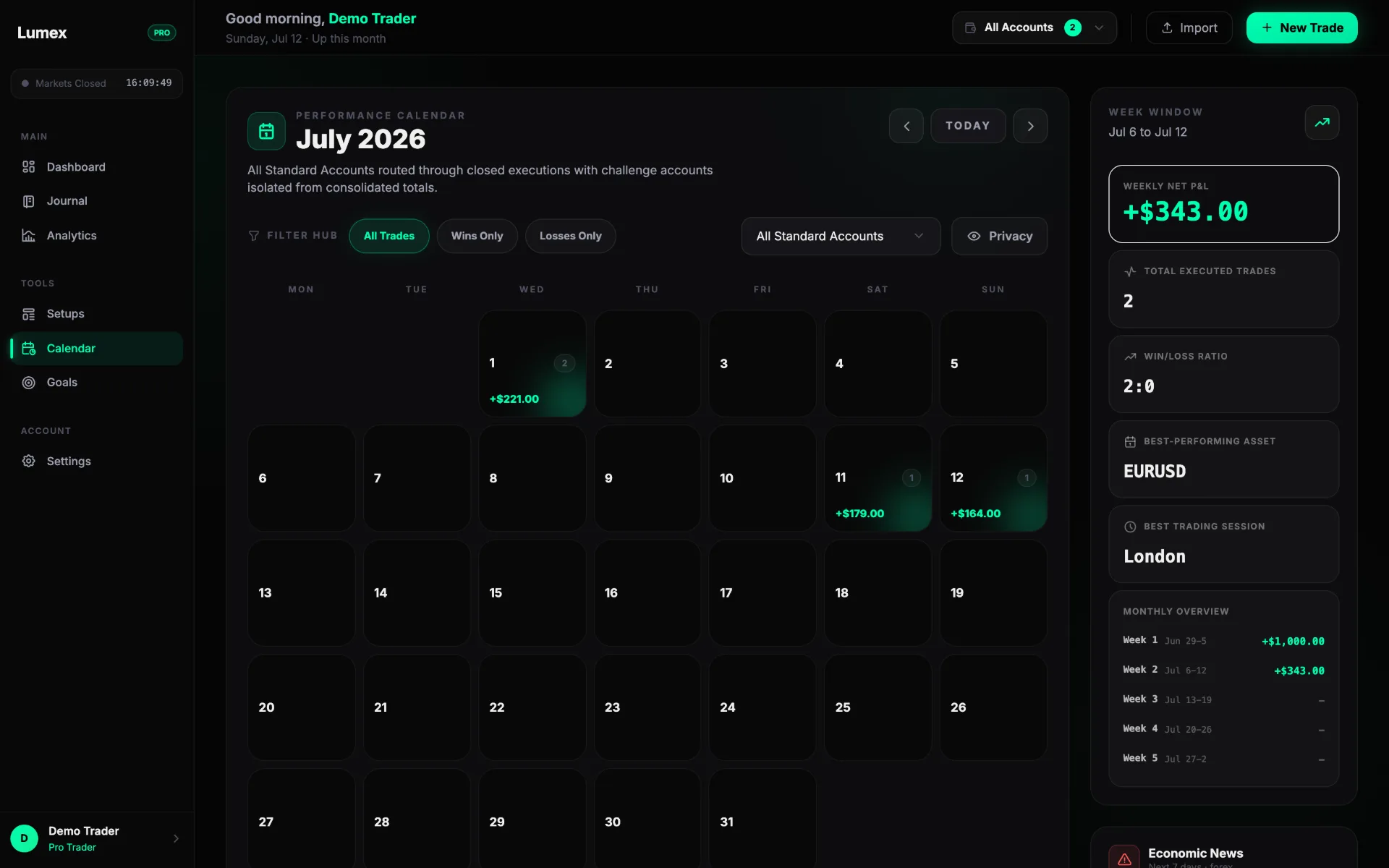1389x868 pixels.
Task: Click the Win/Loss Ratio trend icon
Action: pos(1130,357)
